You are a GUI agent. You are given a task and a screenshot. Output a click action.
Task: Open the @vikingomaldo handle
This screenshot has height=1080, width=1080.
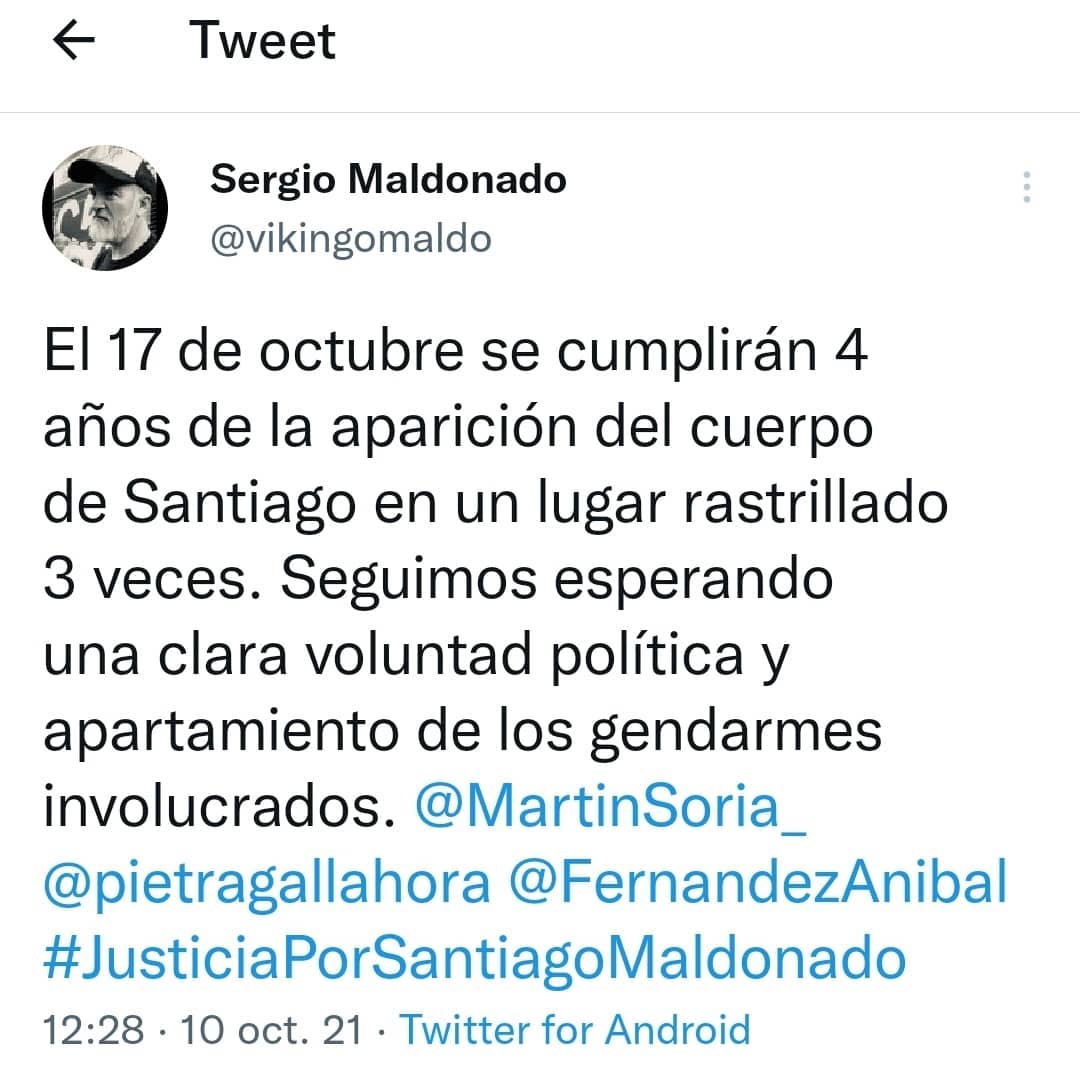pyautogui.click(x=351, y=239)
